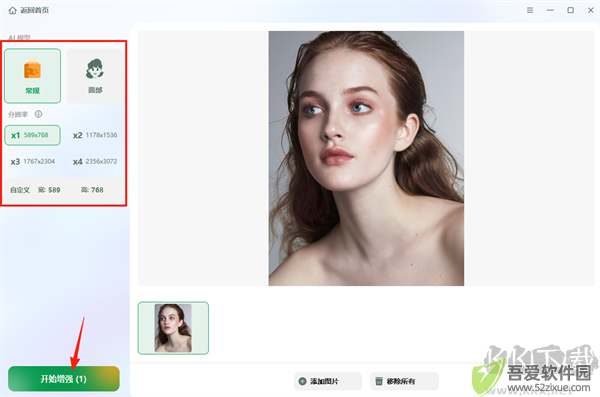Close the application window
Screen dimensions: 600x397
click(591, 10)
